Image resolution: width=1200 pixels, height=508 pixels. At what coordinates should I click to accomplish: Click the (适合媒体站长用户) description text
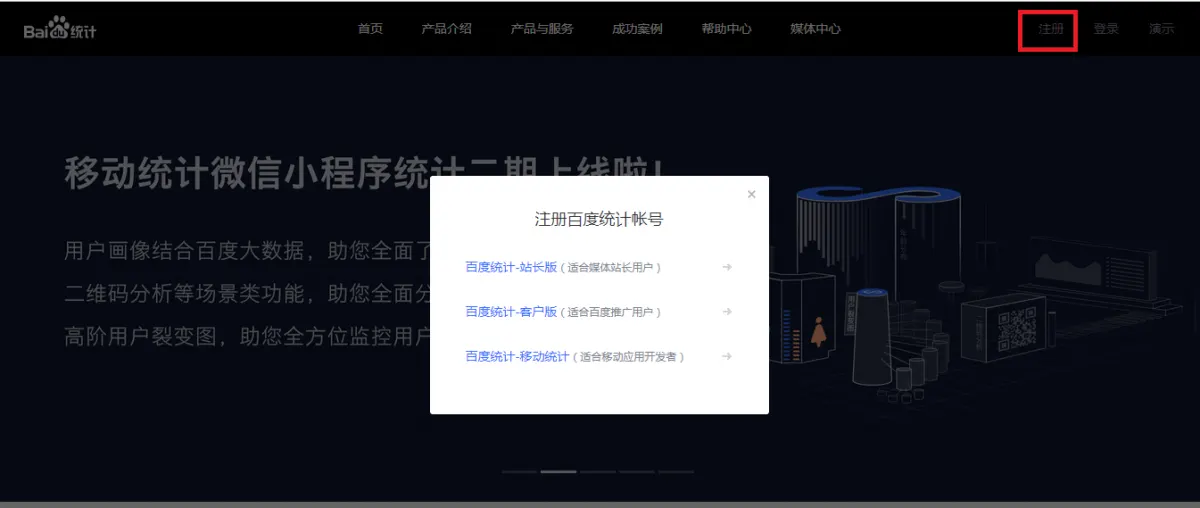[611, 268]
